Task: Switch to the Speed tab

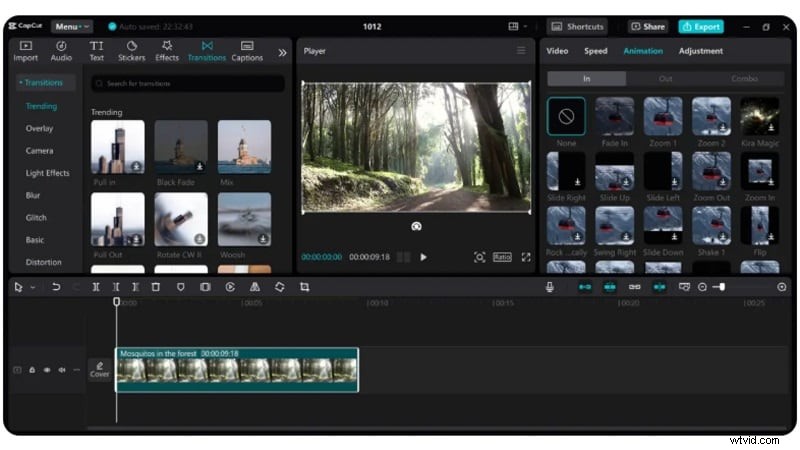Action: coord(595,51)
